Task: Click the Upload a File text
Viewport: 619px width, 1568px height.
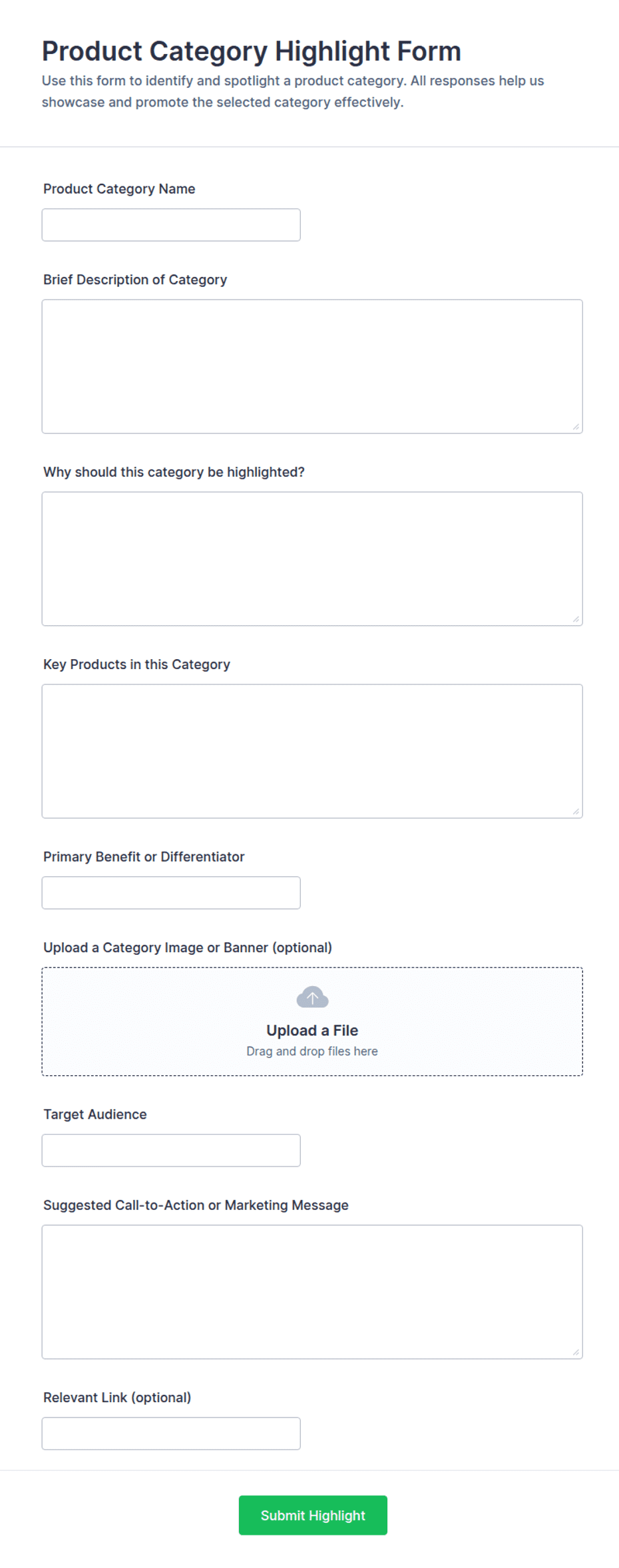Action: point(312,1030)
